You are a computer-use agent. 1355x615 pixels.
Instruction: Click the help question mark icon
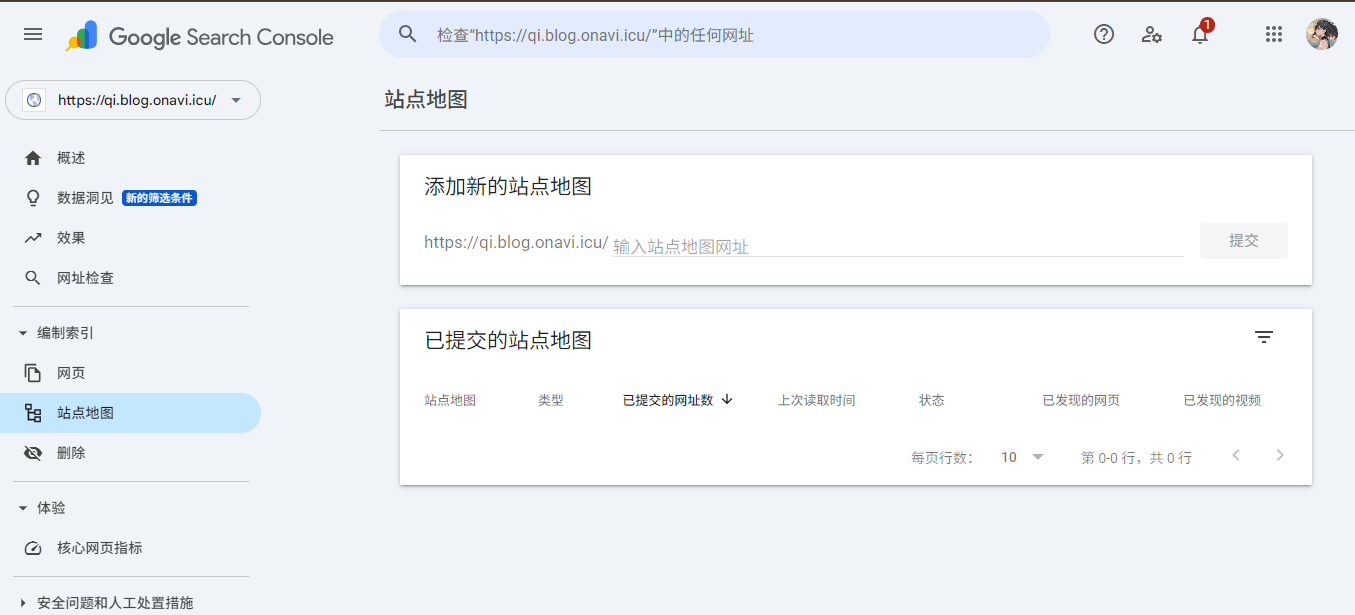point(1104,35)
